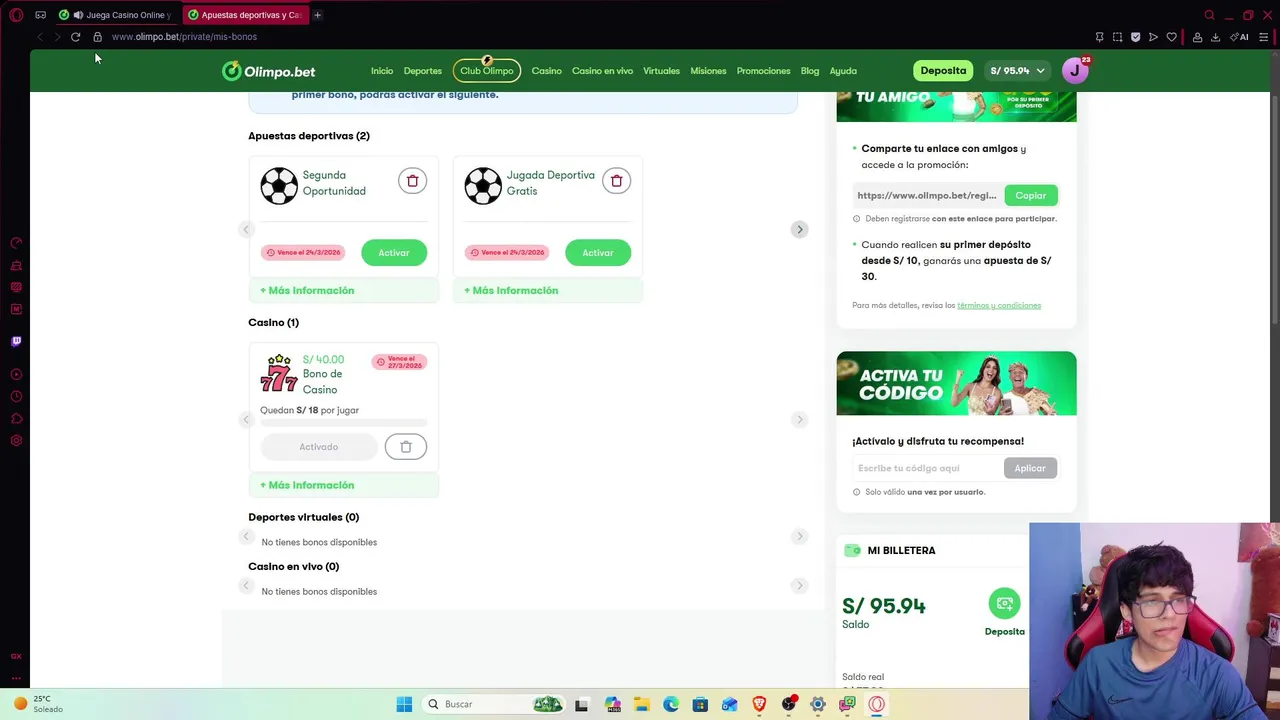Click the Escribe tu código aquí field
This screenshot has height=720, width=1280.
(x=927, y=468)
